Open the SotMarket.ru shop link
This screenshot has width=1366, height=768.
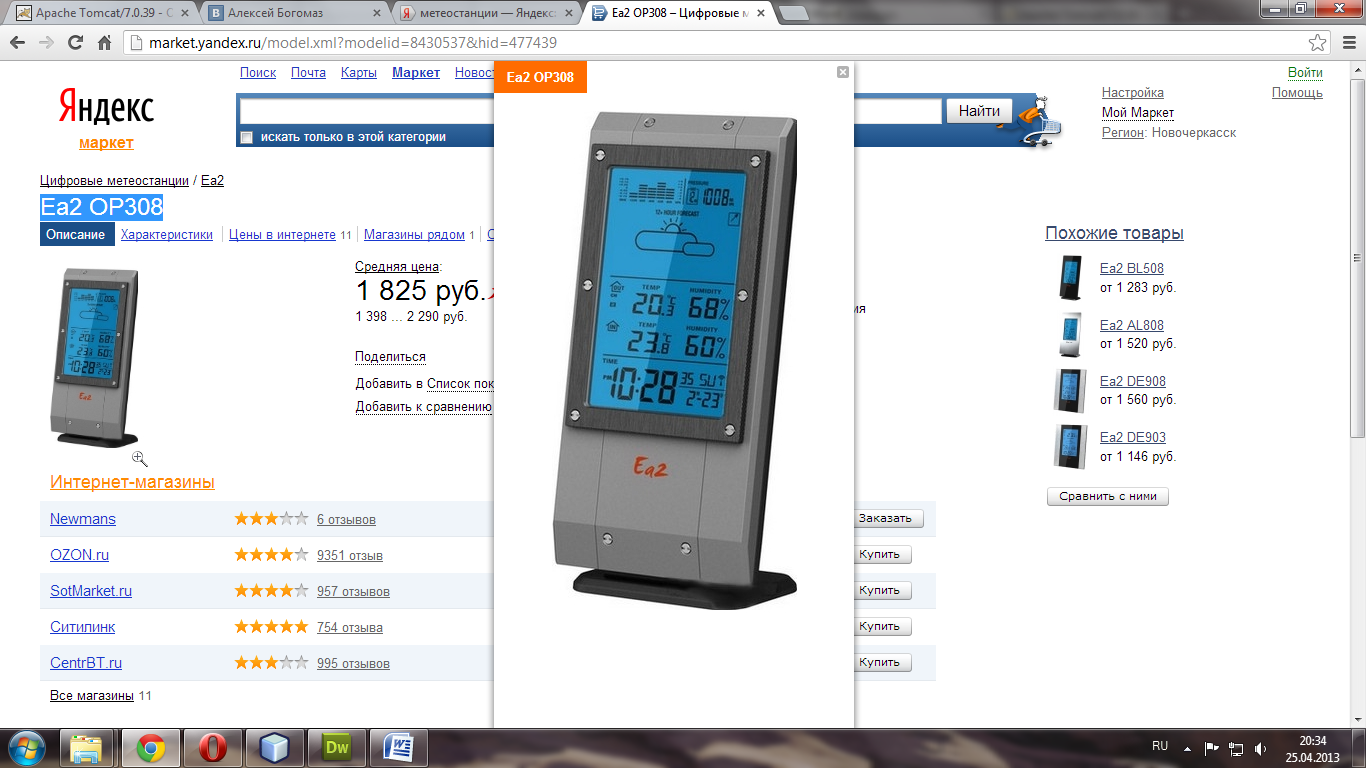pyautogui.click(x=91, y=591)
